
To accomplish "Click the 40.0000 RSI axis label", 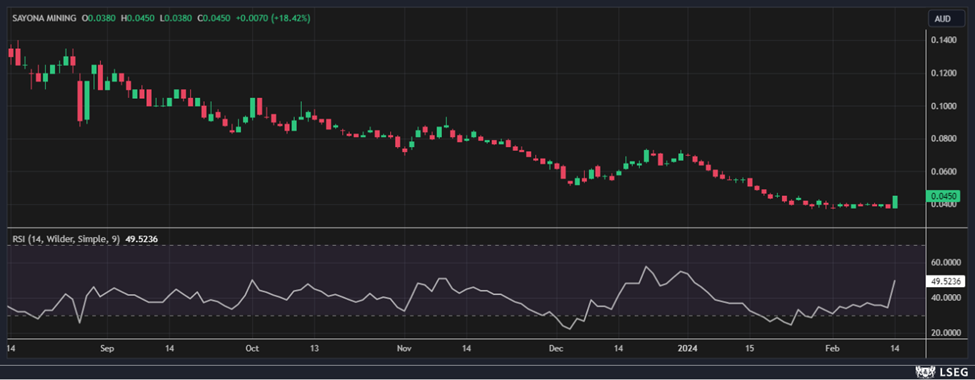I will coord(945,298).
